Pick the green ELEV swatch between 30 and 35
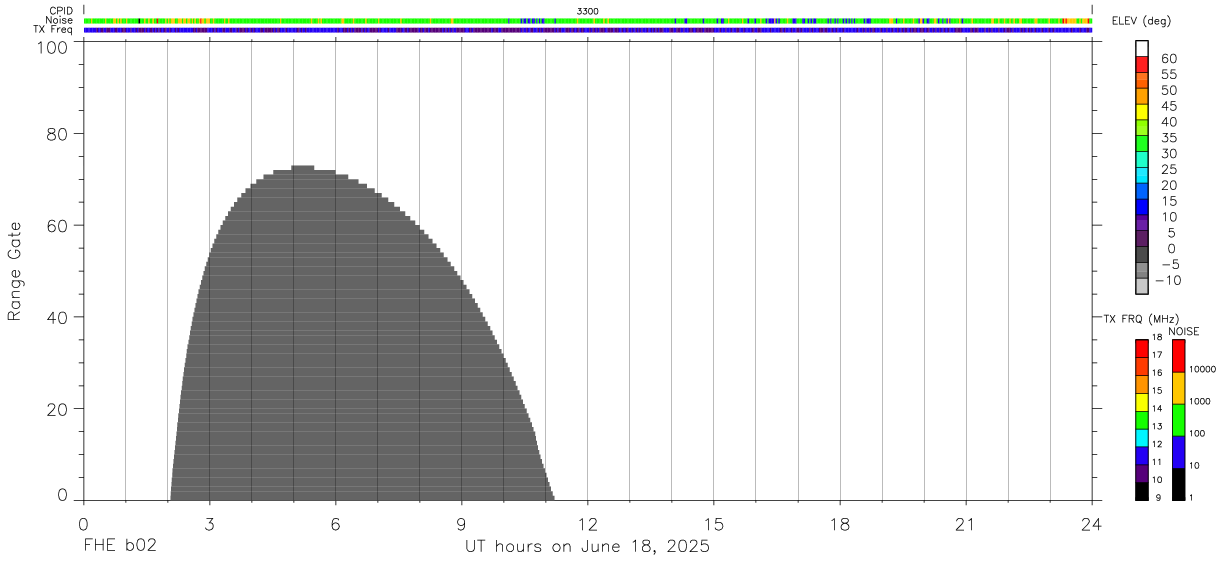 point(1142,143)
